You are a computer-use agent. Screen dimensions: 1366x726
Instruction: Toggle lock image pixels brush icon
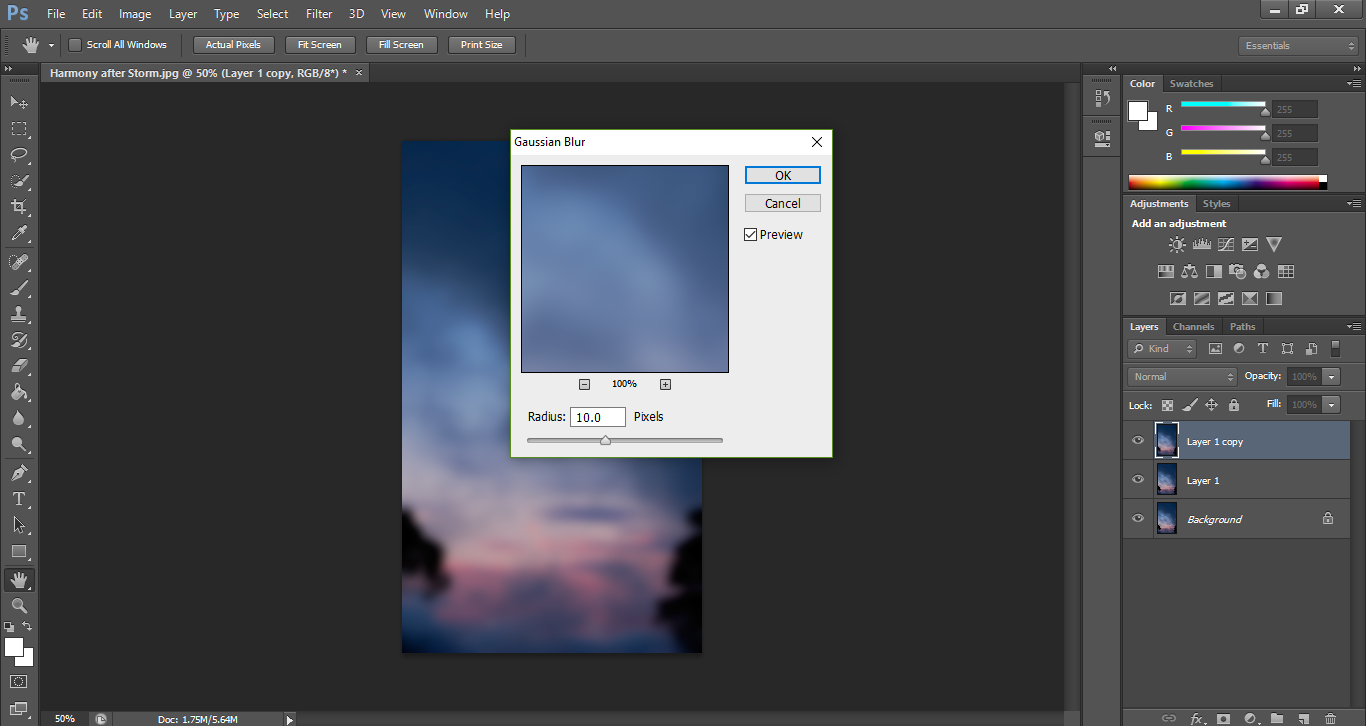coord(1189,405)
